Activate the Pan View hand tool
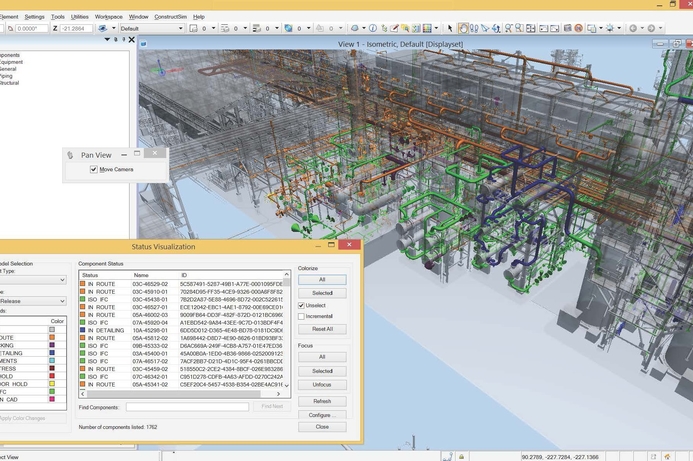693x461 pixels. 463,28
